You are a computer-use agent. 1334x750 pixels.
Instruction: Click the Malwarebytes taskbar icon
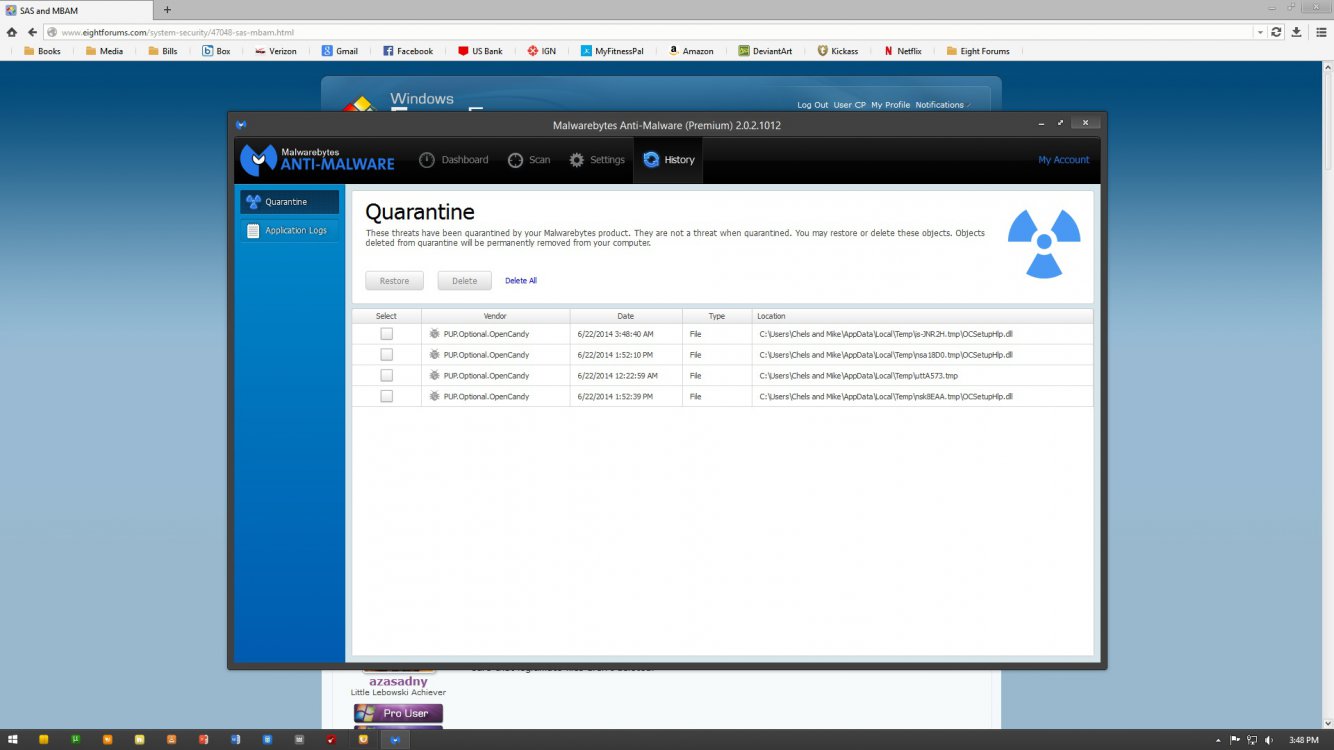(x=395, y=740)
